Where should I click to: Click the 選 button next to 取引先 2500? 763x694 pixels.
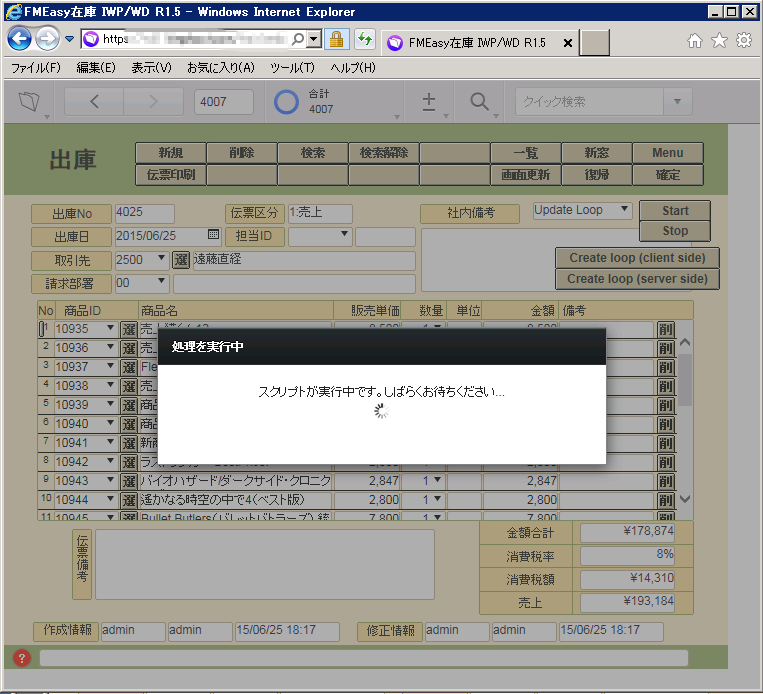[181, 260]
